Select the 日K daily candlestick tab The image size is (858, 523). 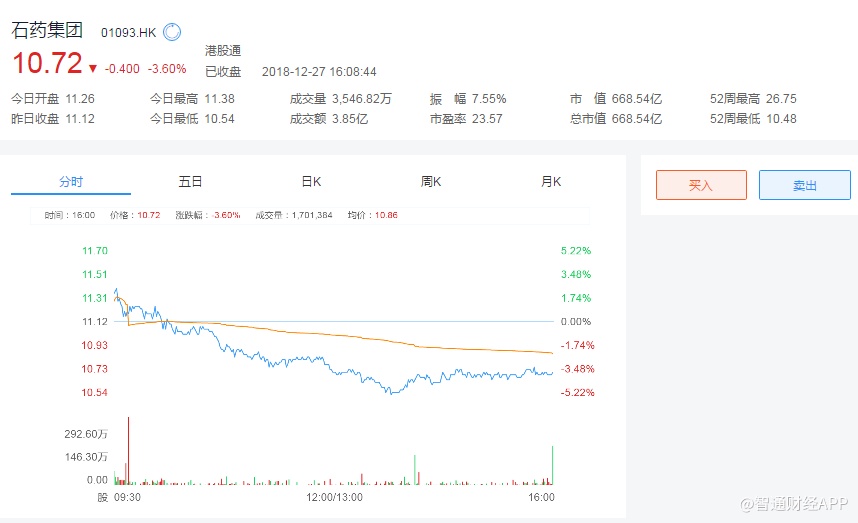pos(311,182)
